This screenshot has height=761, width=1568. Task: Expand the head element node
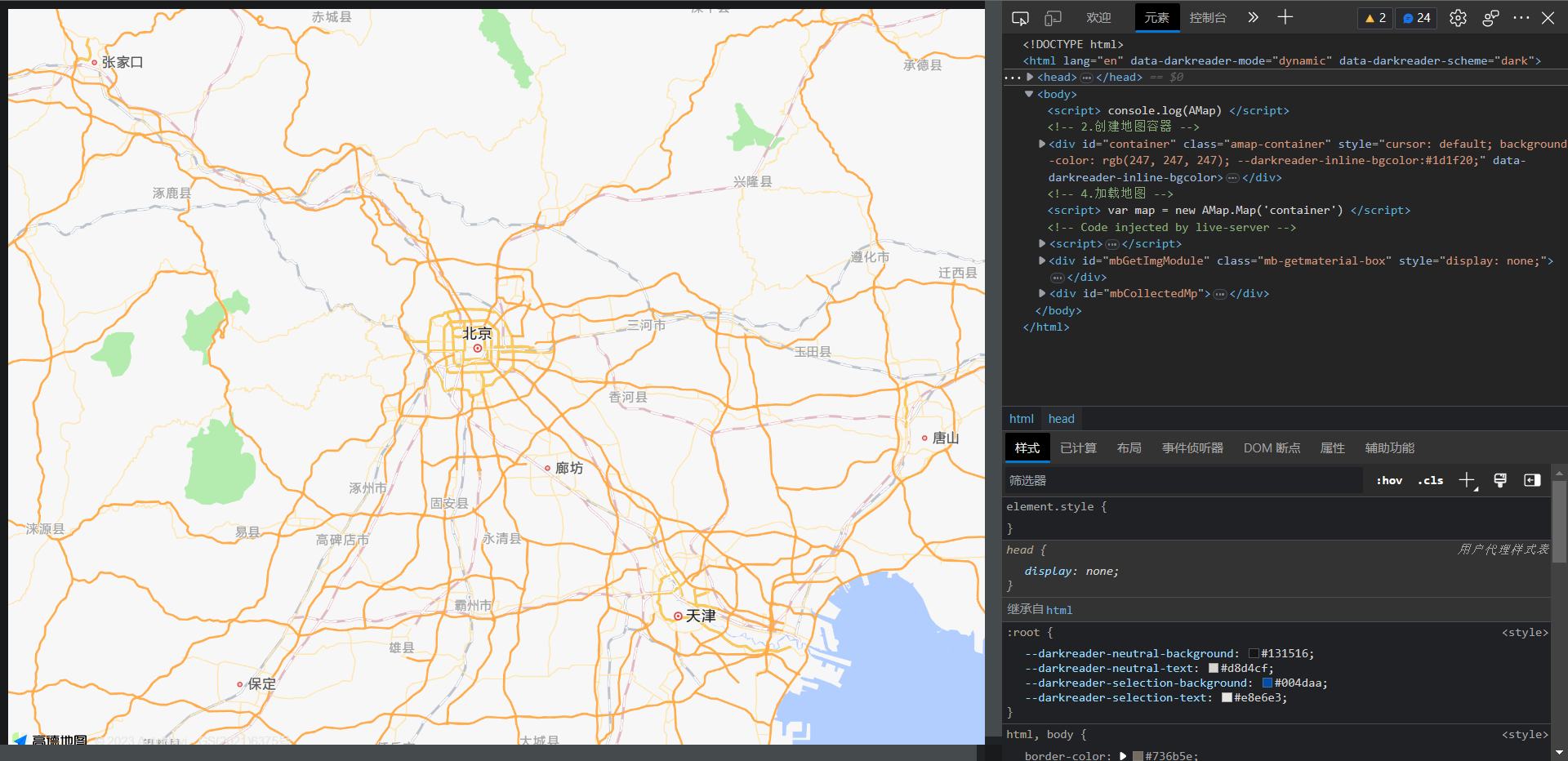1031,77
